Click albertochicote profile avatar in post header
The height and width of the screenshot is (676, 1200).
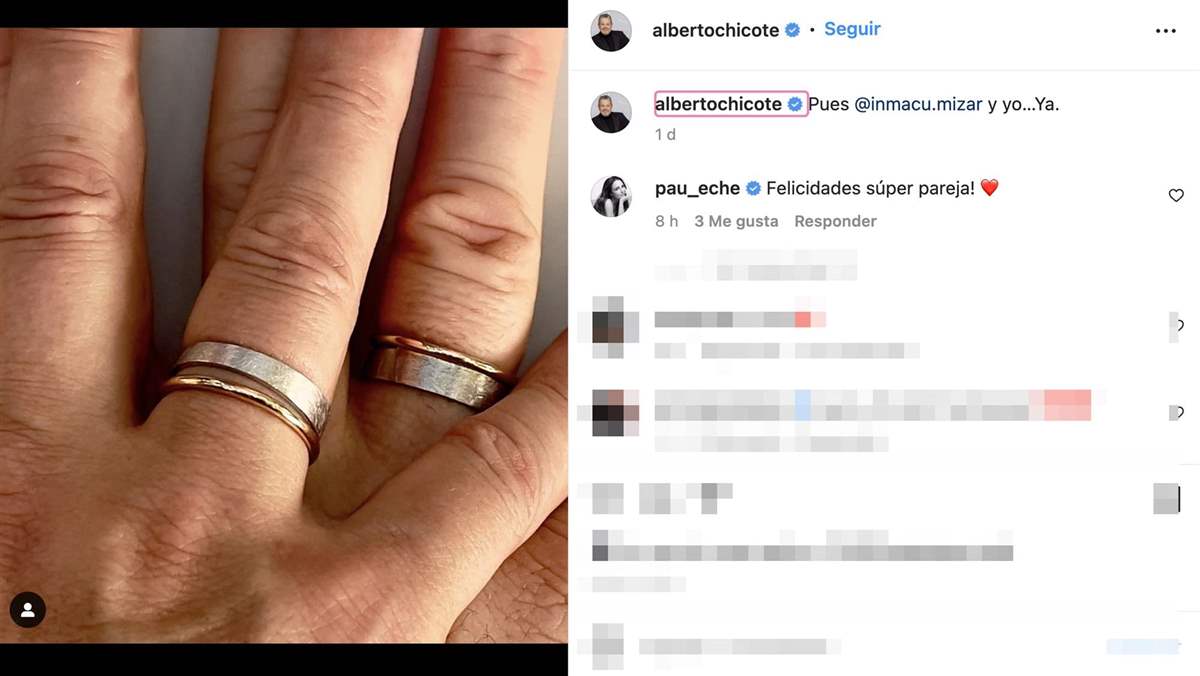click(x=611, y=31)
